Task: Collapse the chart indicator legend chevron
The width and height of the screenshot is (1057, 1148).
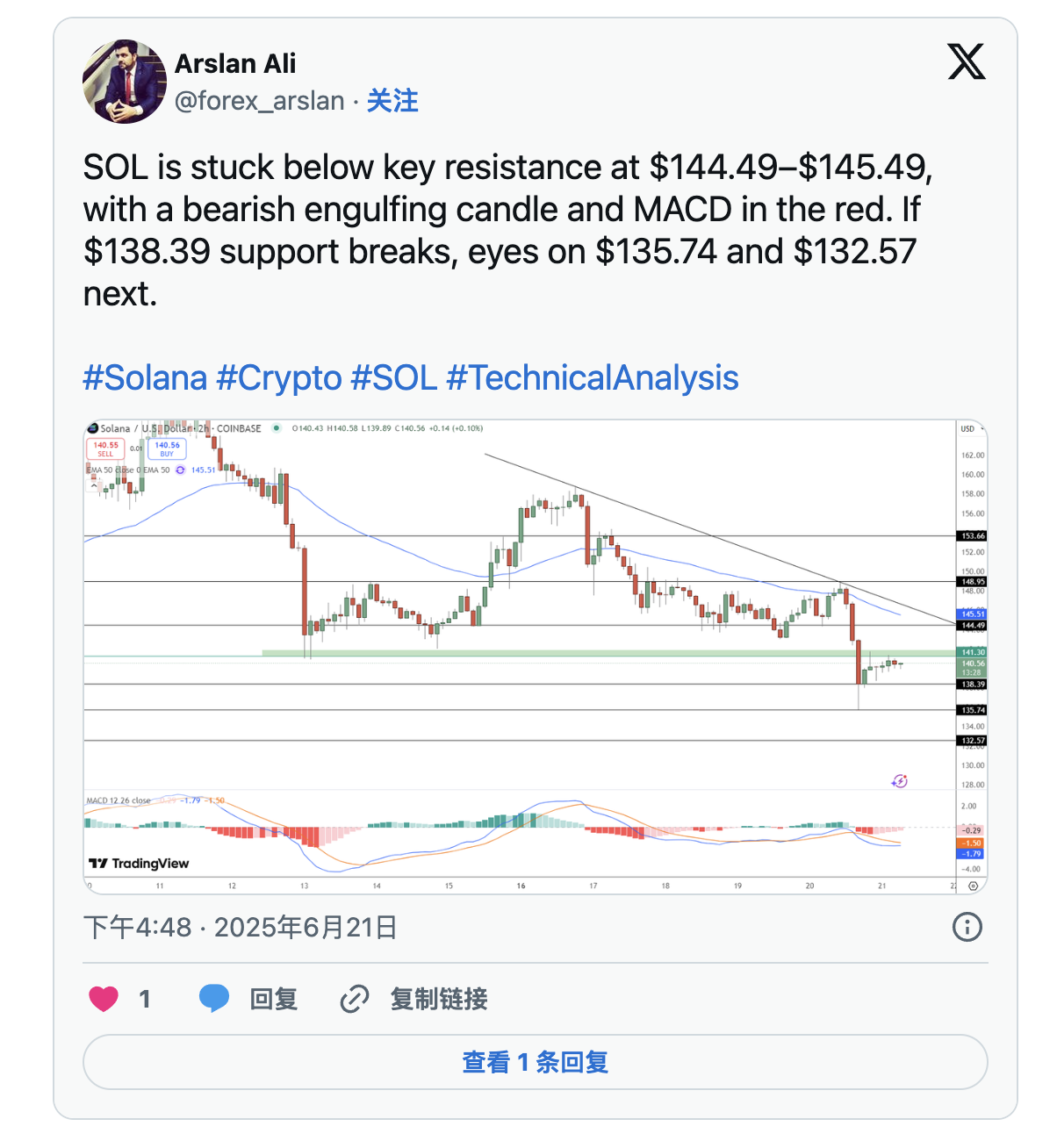Action: pos(94,484)
